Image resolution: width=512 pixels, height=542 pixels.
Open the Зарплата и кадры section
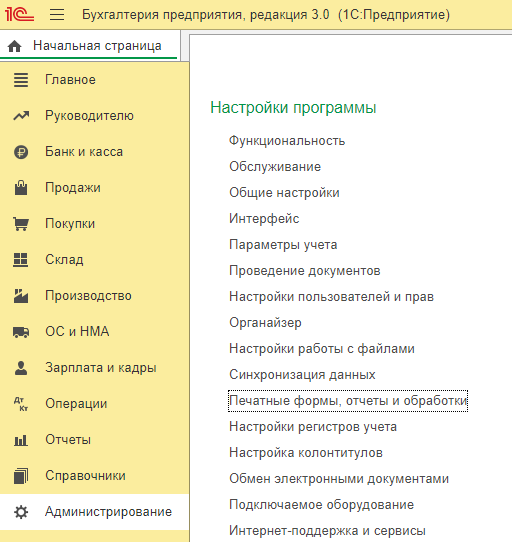point(101,367)
